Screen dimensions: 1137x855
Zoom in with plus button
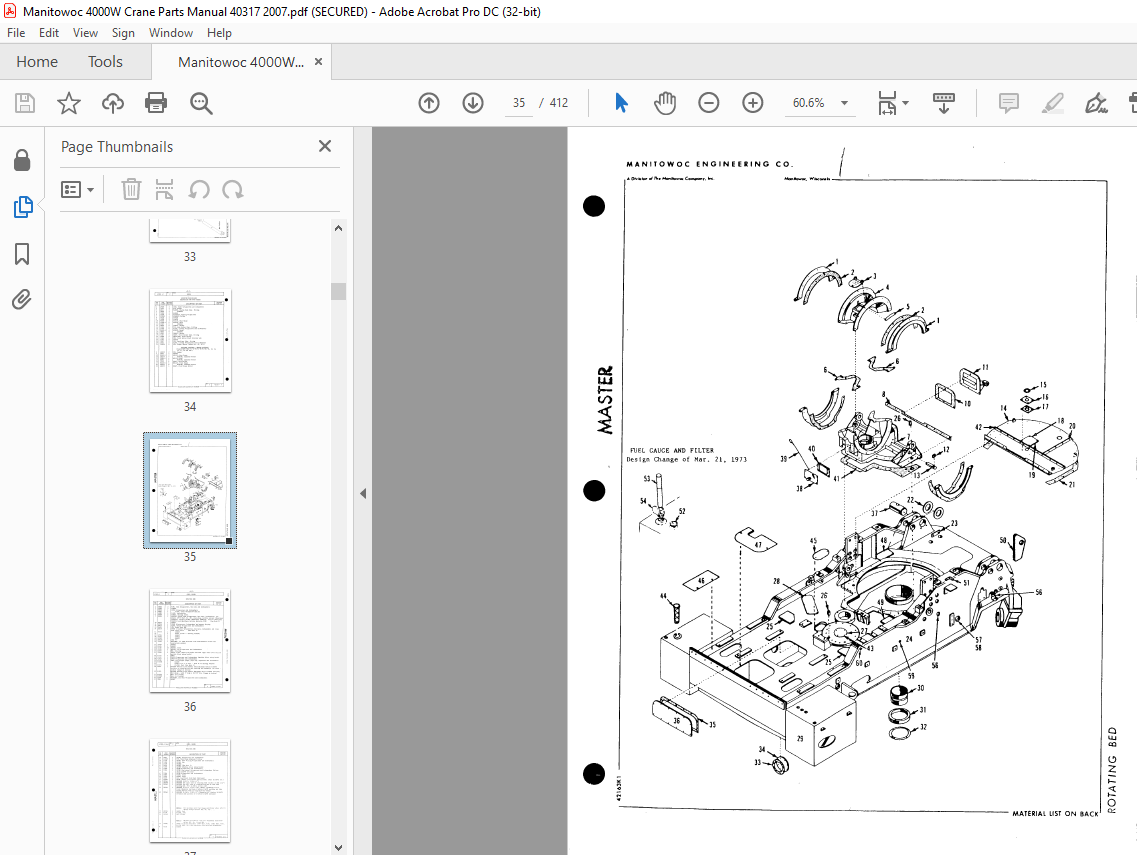pyautogui.click(x=753, y=103)
